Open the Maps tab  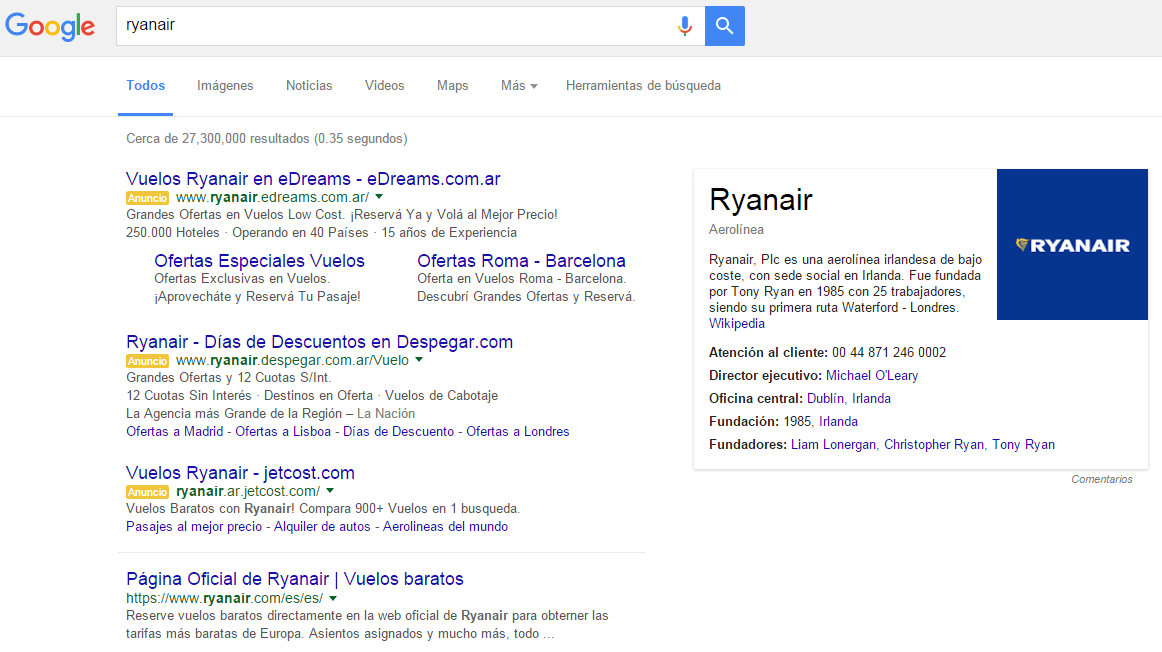click(x=453, y=86)
